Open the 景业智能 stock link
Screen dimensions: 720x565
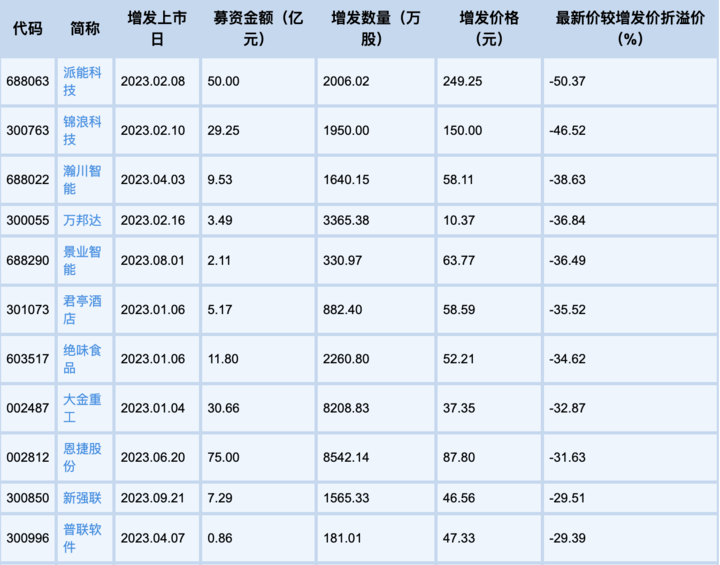click(x=82, y=260)
